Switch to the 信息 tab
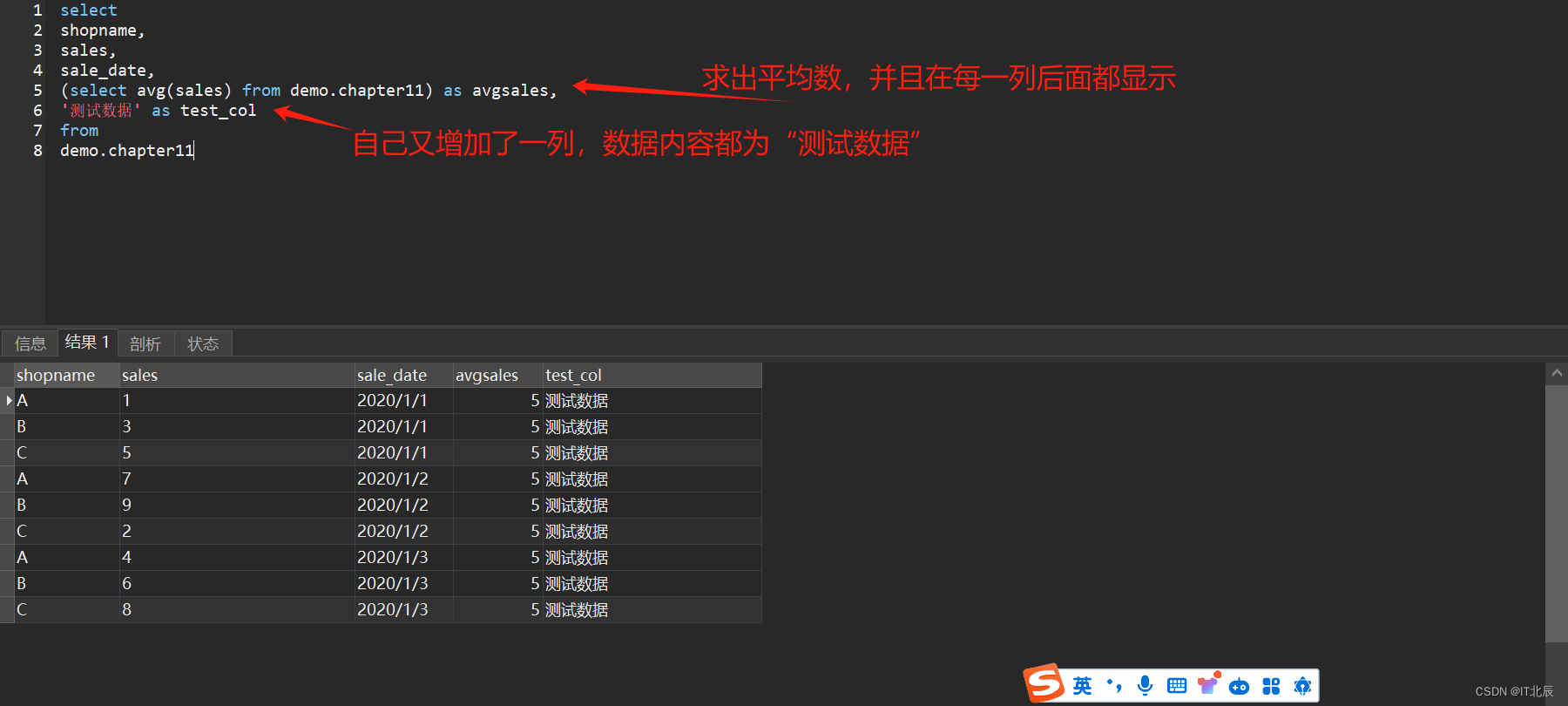The height and width of the screenshot is (706, 1568). [30, 343]
